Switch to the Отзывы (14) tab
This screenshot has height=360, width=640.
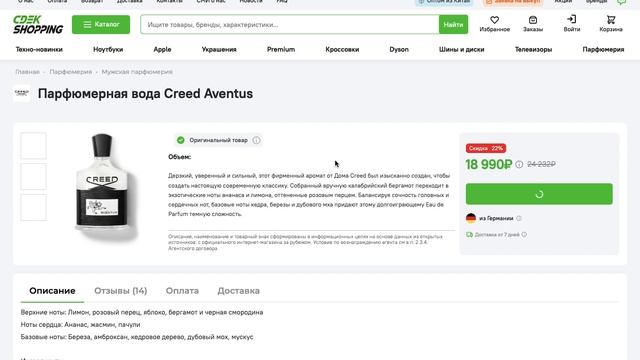120,291
